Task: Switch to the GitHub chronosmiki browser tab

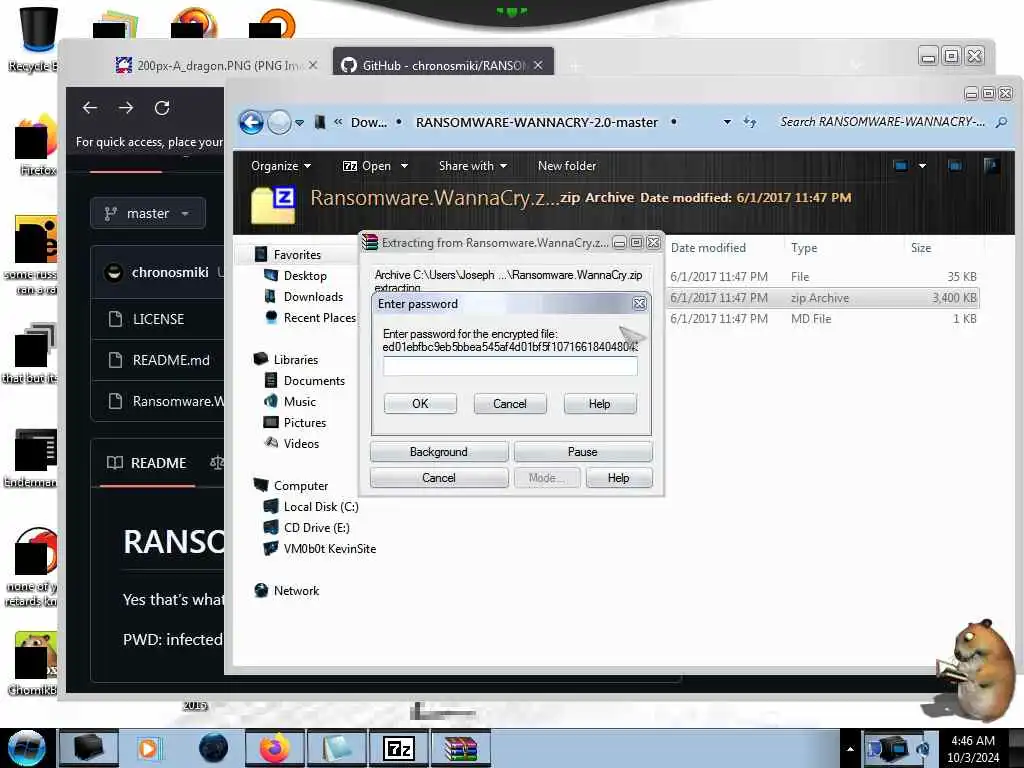Action: point(443,65)
